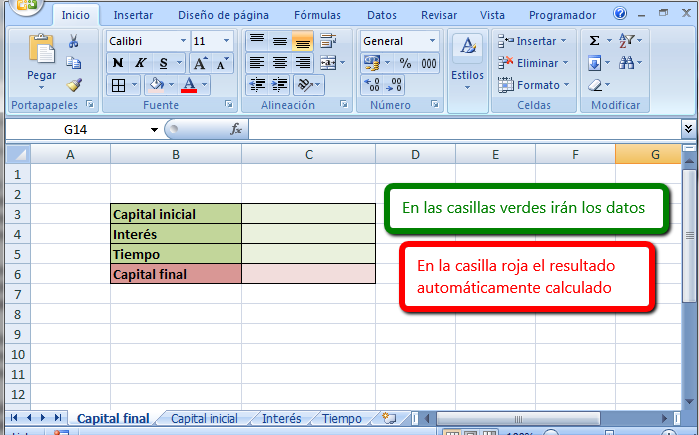Toggle bottom vertical alignment
The width and height of the screenshot is (699, 435).
[303, 41]
